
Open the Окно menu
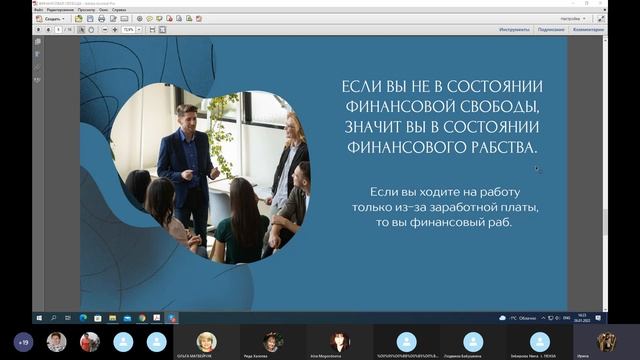104,10
